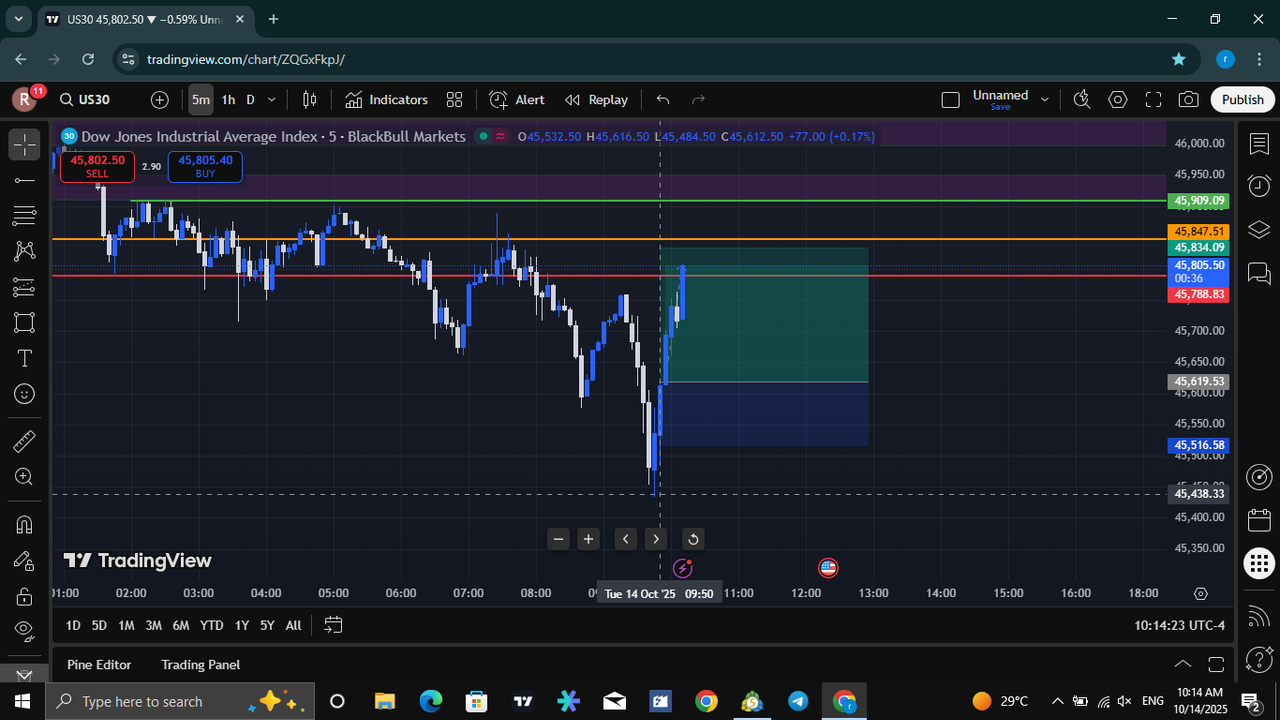Open the Pine Editor tab
The image size is (1280, 720).
[x=99, y=664]
